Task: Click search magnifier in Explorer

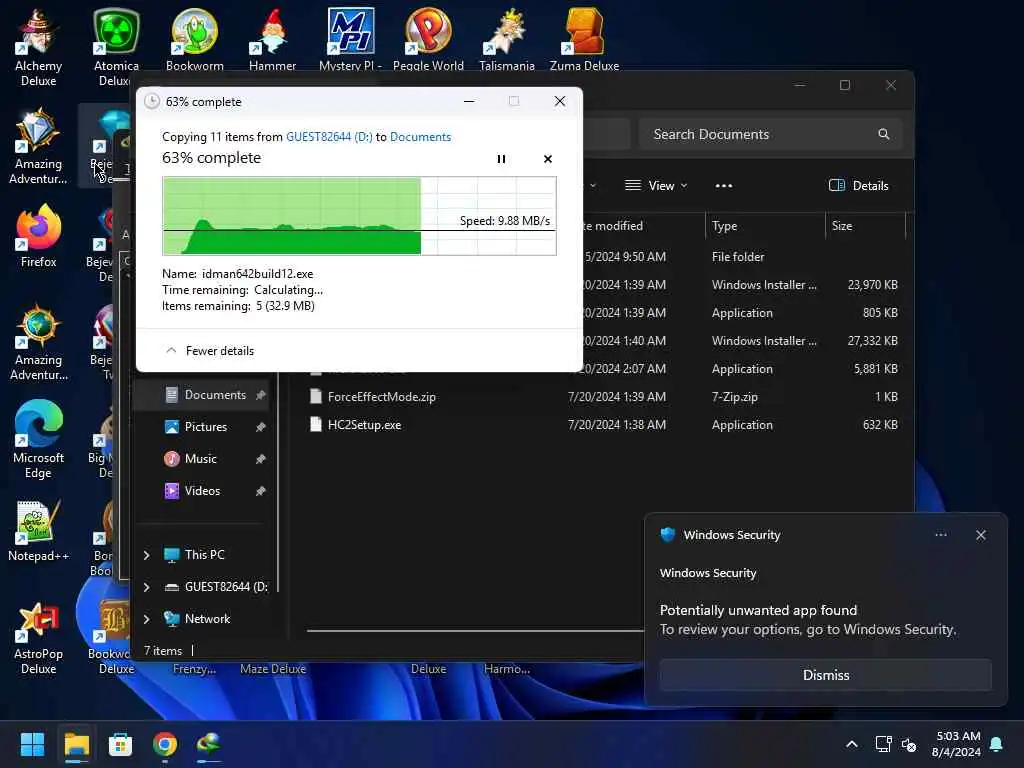Action: [x=884, y=134]
